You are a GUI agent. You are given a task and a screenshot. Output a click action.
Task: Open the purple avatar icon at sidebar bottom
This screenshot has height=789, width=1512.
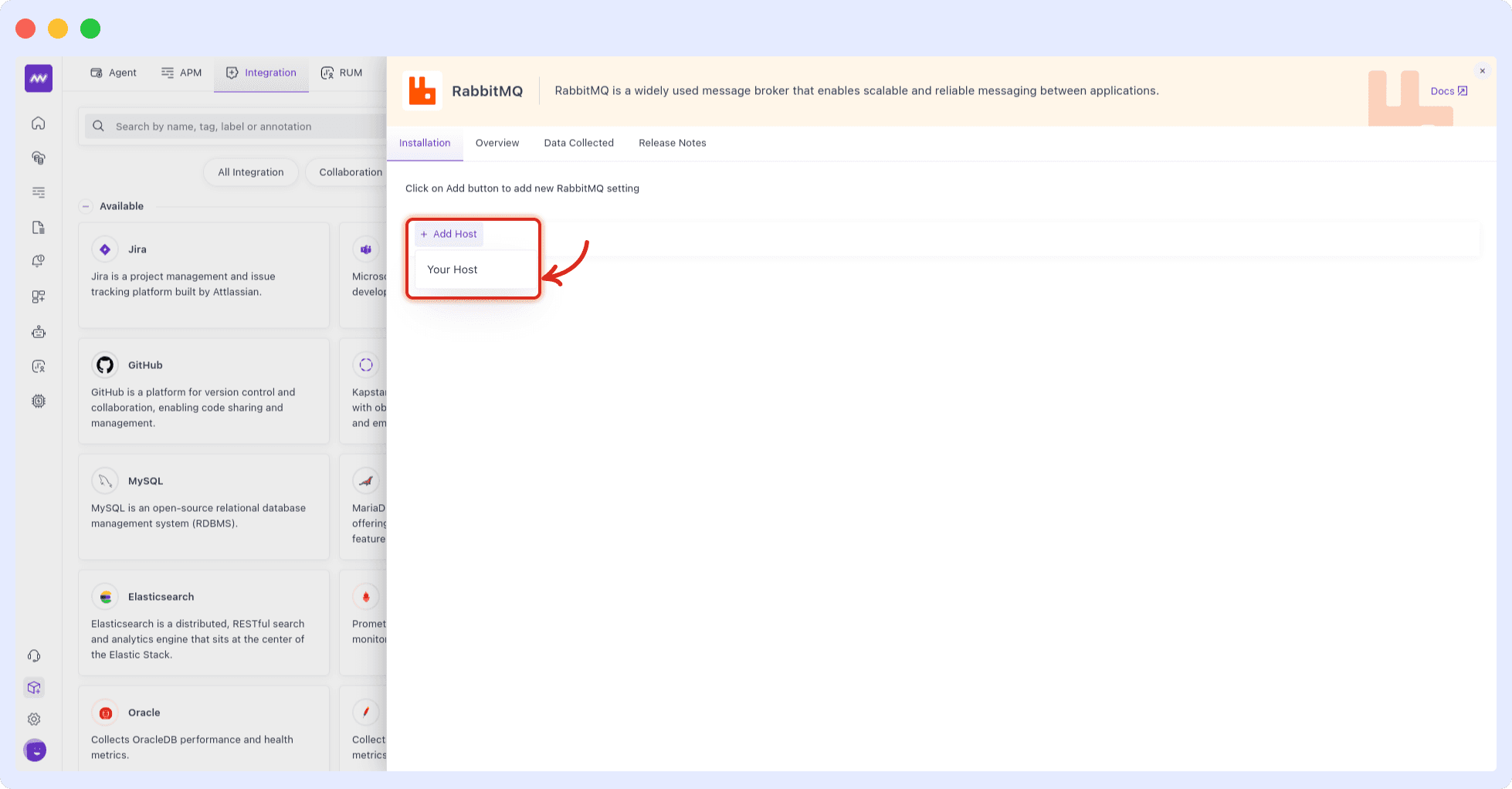point(35,750)
